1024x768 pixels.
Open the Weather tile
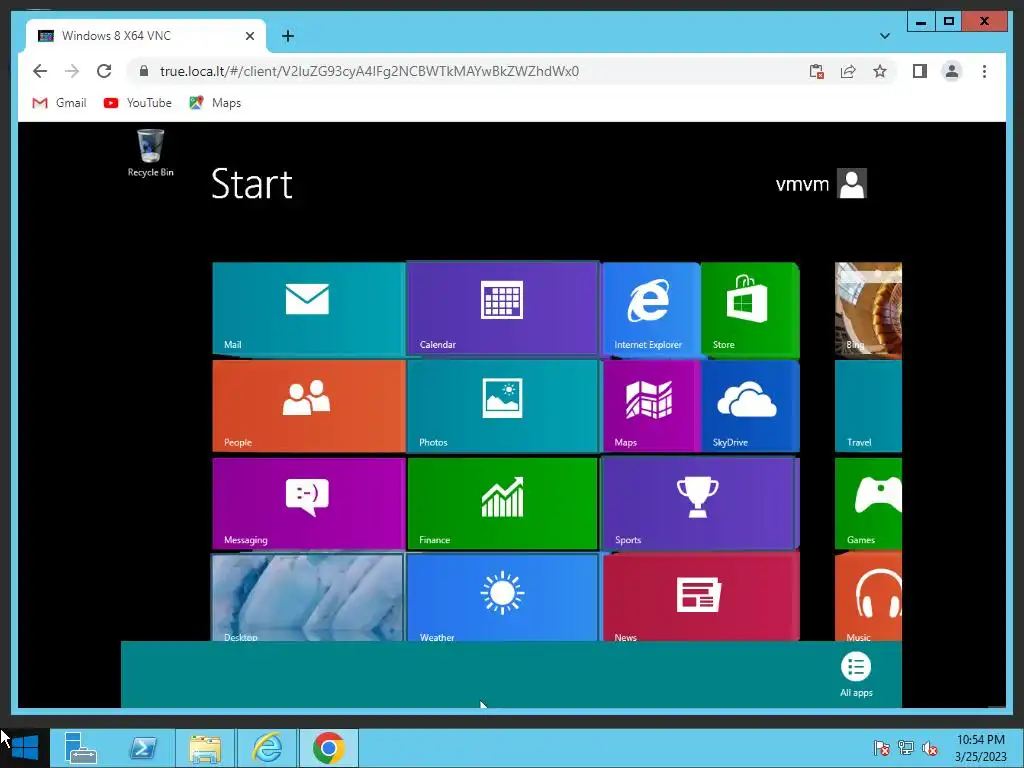(x=502, y=598)
